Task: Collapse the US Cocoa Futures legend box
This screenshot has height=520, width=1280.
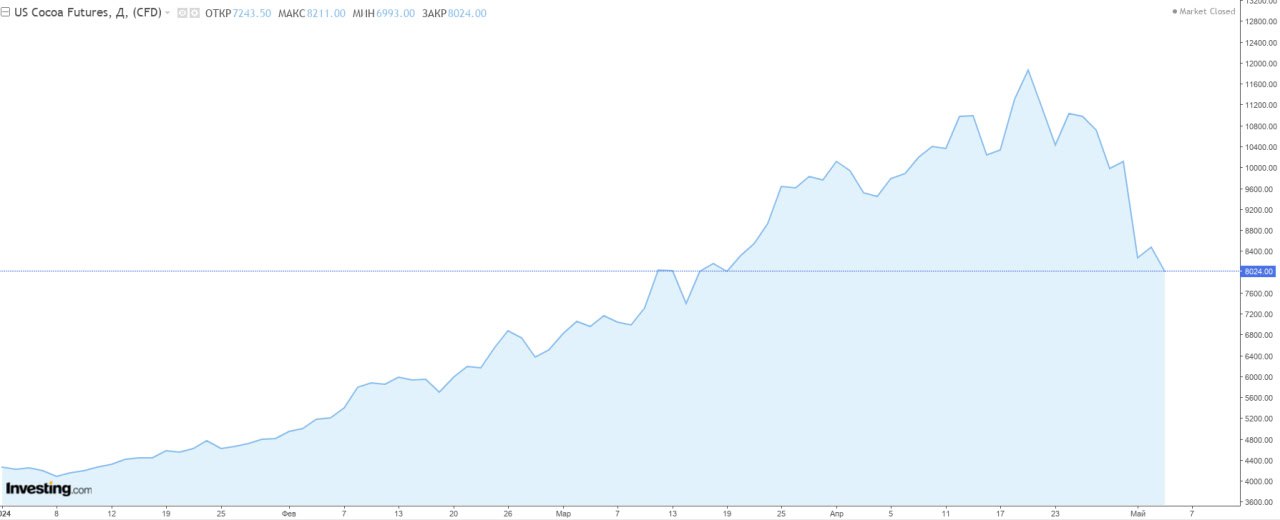Action: (x=6, y=13)
